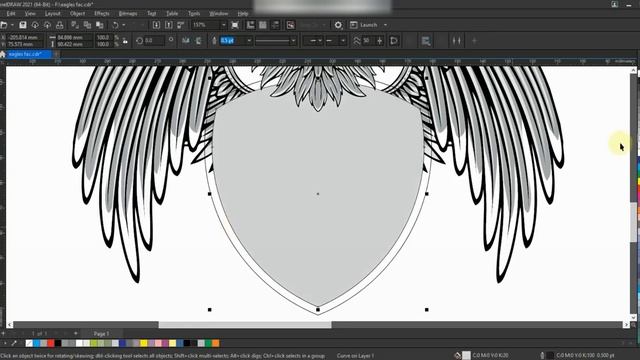The width and height of the screenshot is (640, 360).
Task: Click the Mirror vertically icon
Action: pyautogui.click(x=198, y=41)
